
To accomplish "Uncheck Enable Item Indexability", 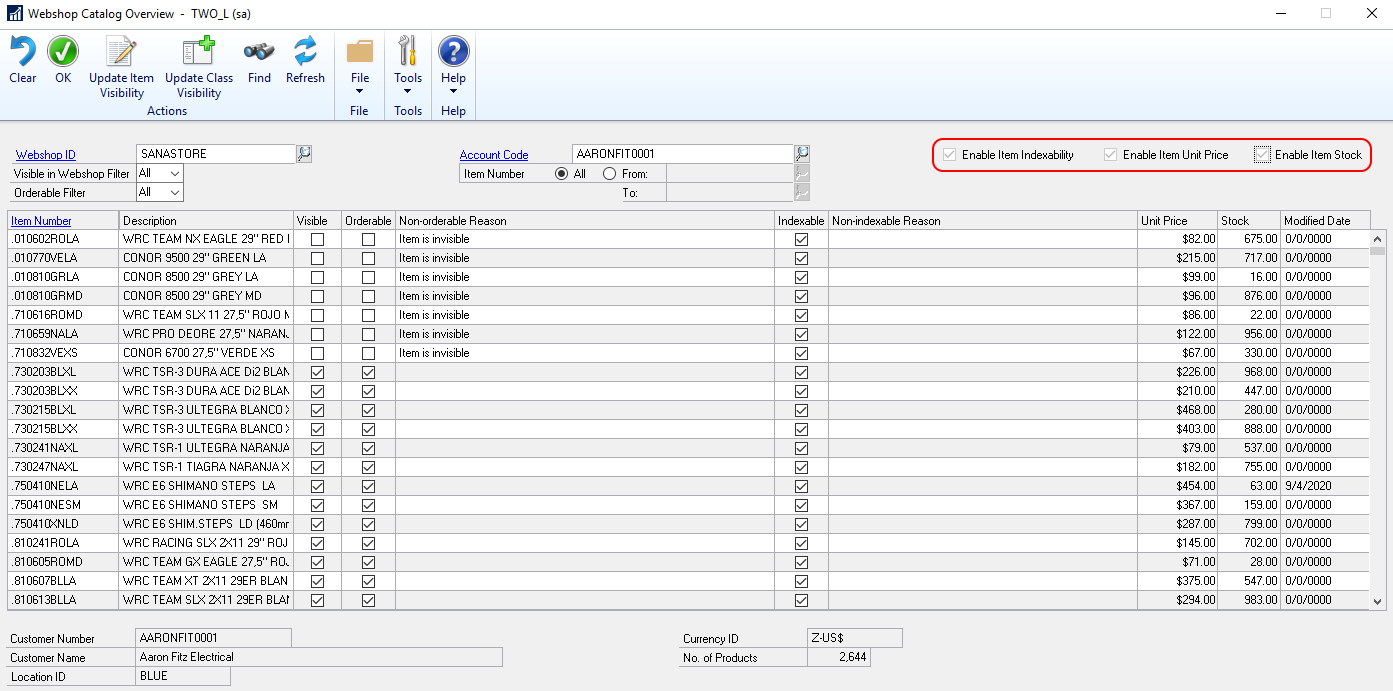I will click(x=948, y=154).
